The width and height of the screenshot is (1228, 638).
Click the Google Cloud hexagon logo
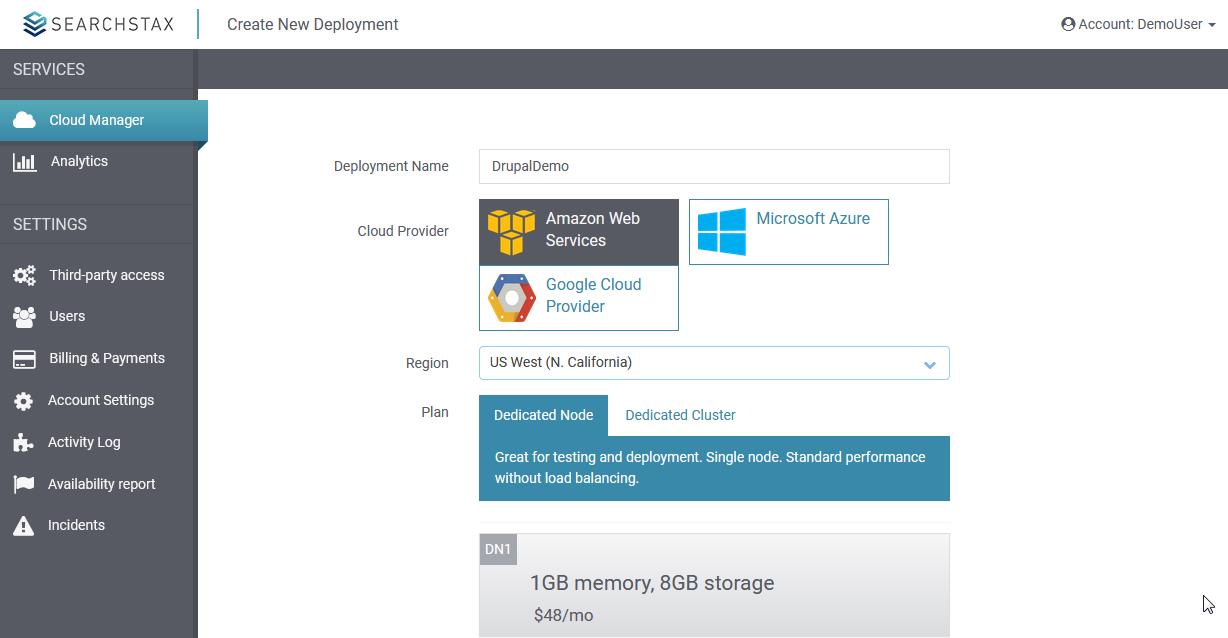point(511,298)
